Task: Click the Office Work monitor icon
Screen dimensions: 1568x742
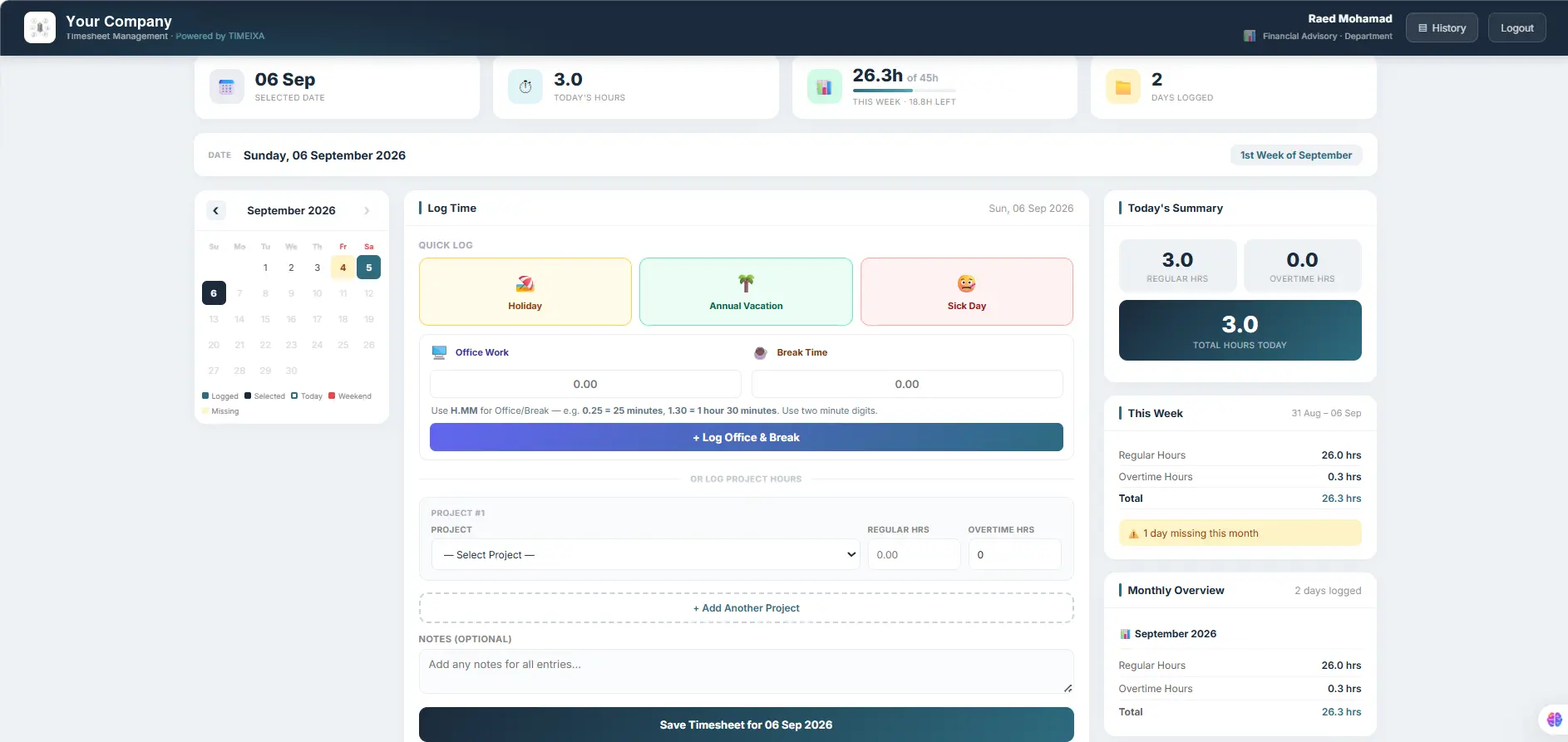Action: (439, 352)
